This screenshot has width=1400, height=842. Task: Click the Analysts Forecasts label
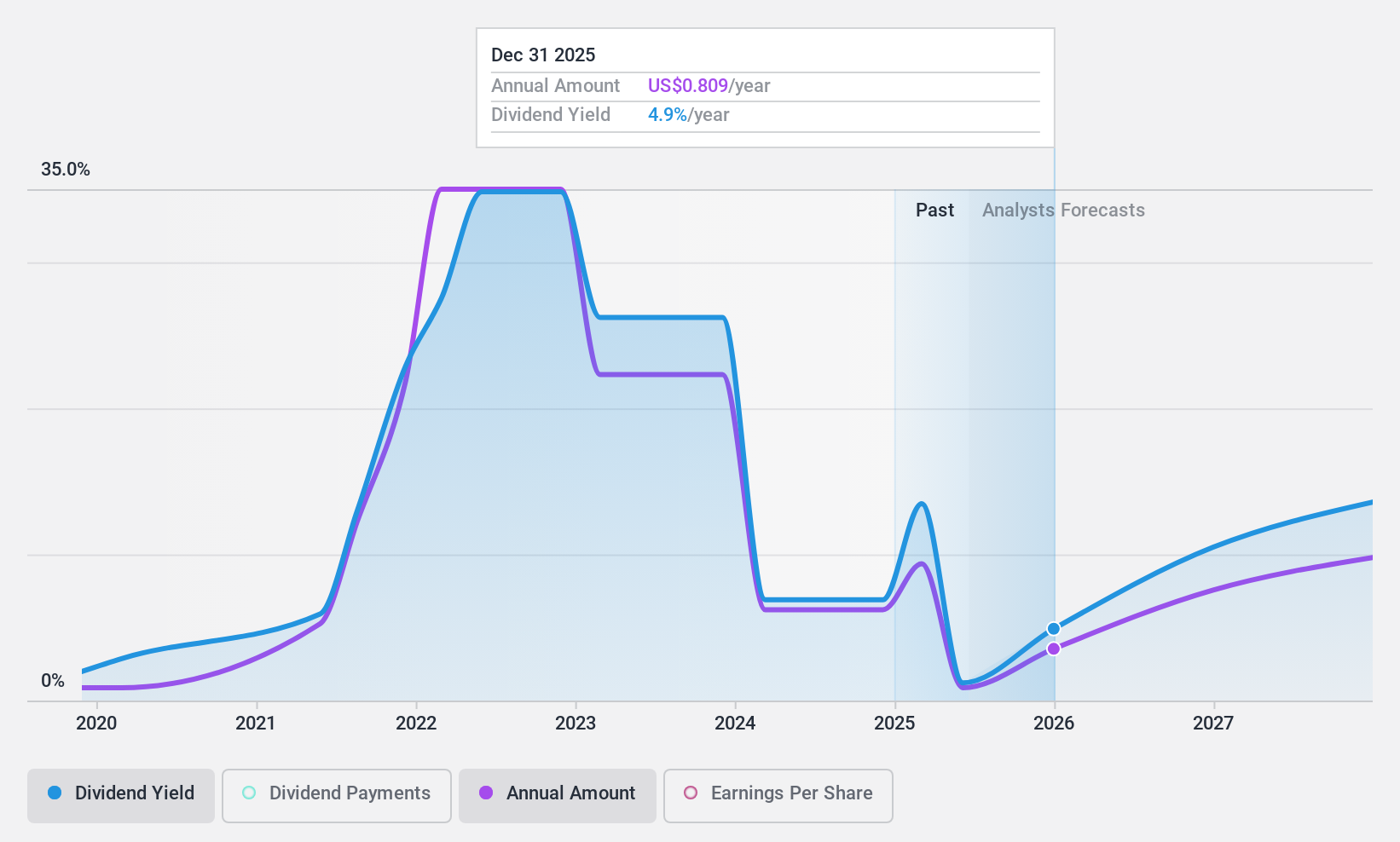(x=1063, y=210)
